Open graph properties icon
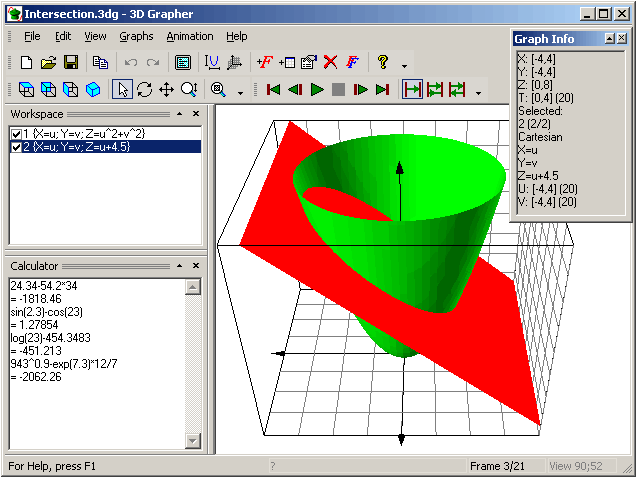Image resolution: width=637 pixels, height=478 pixels. pos(309,63)
